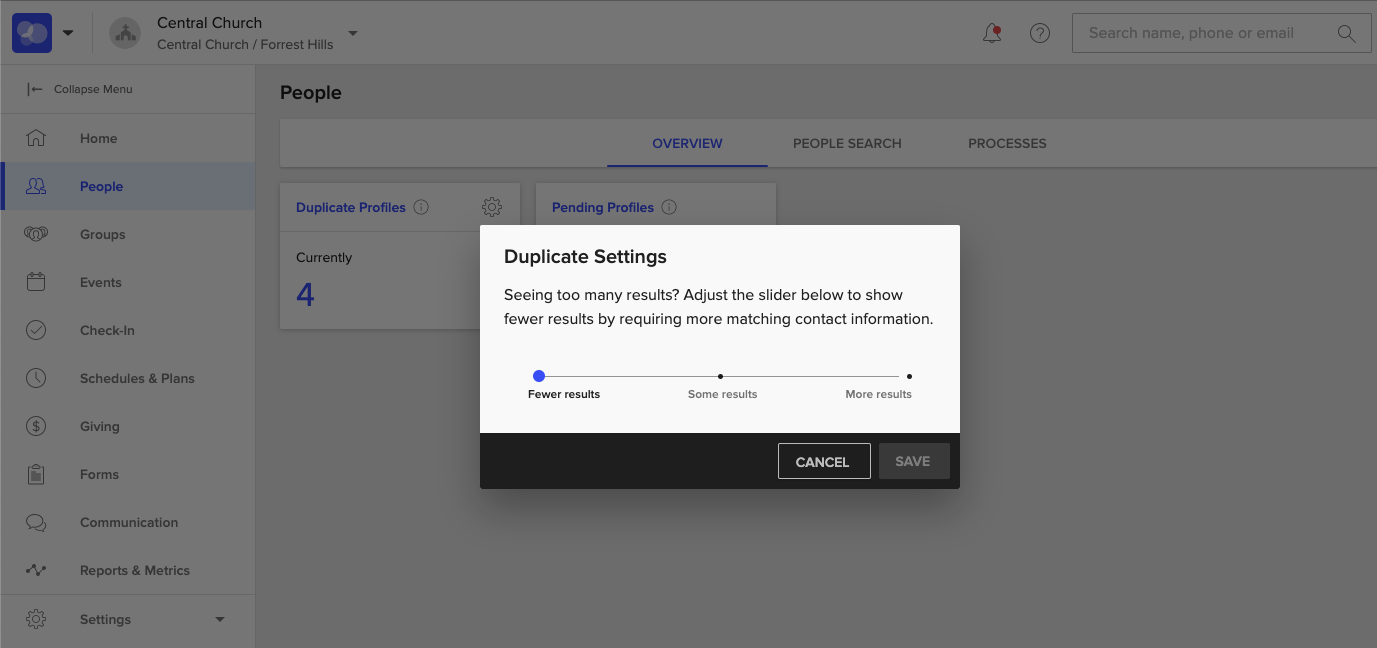Click the info icon next to Pending Profiles
Viewport: 1377px width, 648px height.
coord(669,207)
